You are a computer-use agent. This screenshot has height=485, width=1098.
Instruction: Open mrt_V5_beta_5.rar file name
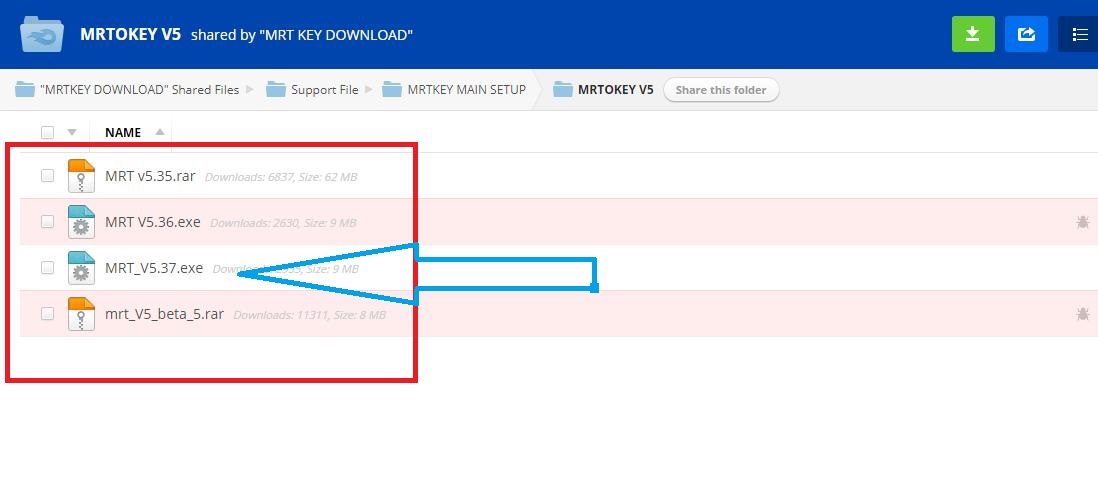pyautogui.click(x=165, y=314)
